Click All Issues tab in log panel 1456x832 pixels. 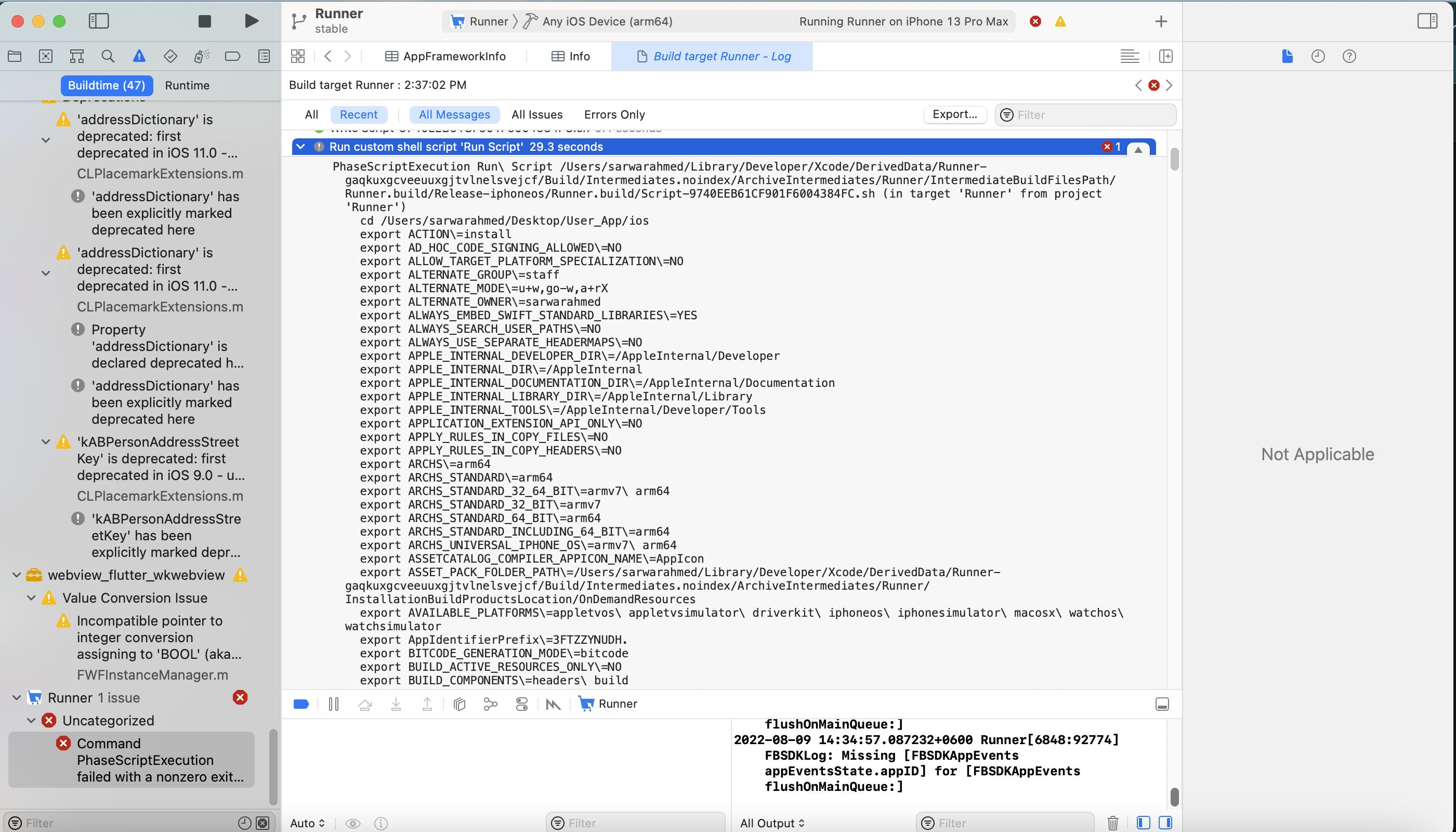(x=536, y=113)
